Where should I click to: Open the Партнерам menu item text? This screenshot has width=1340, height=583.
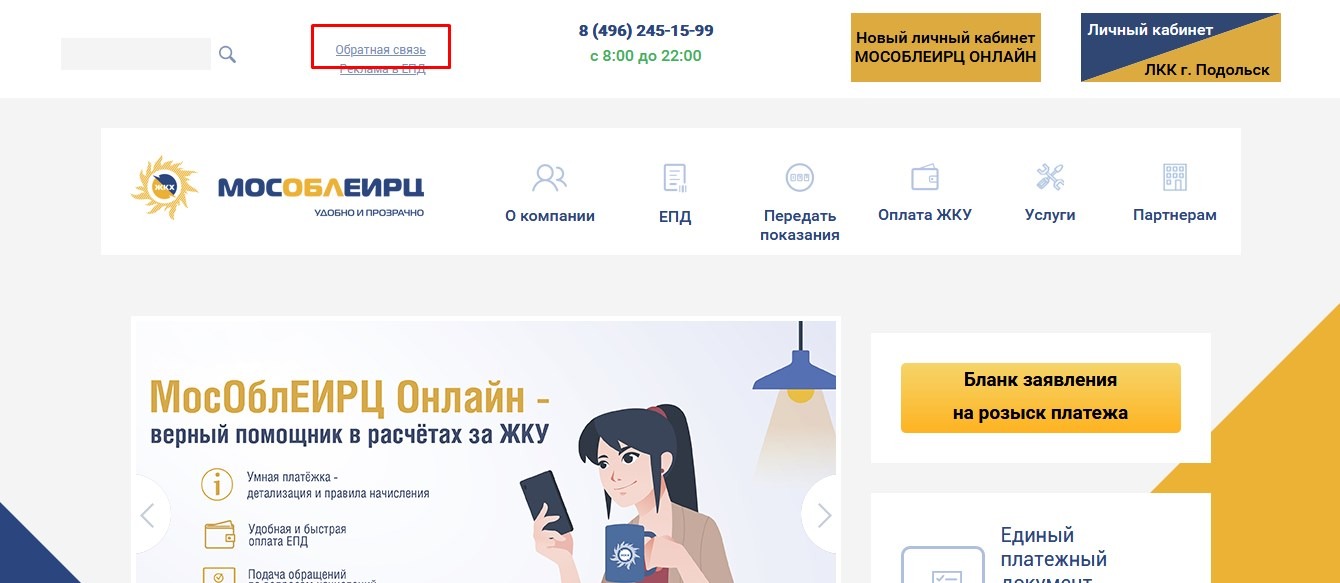coord(1175,215)
